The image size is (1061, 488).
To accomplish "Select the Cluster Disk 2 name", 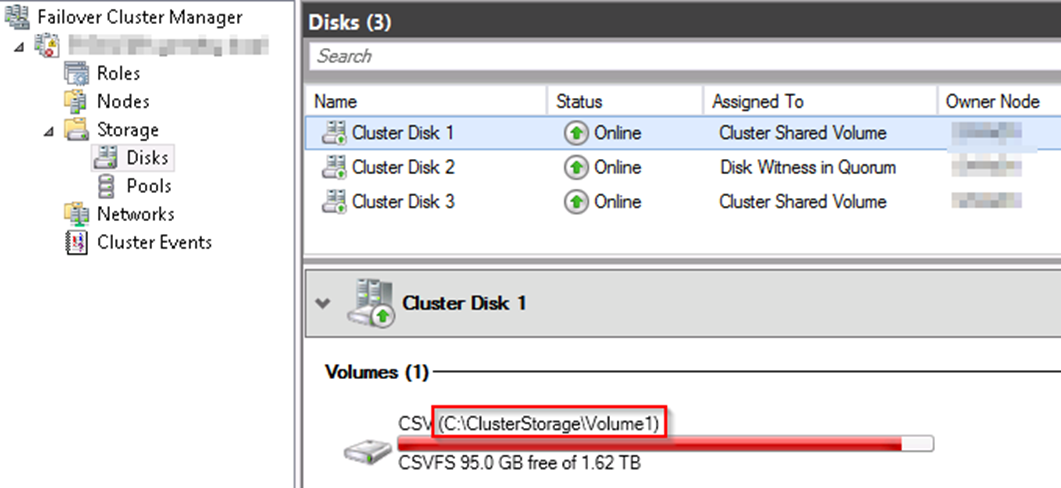I will [x=403, y=167].
